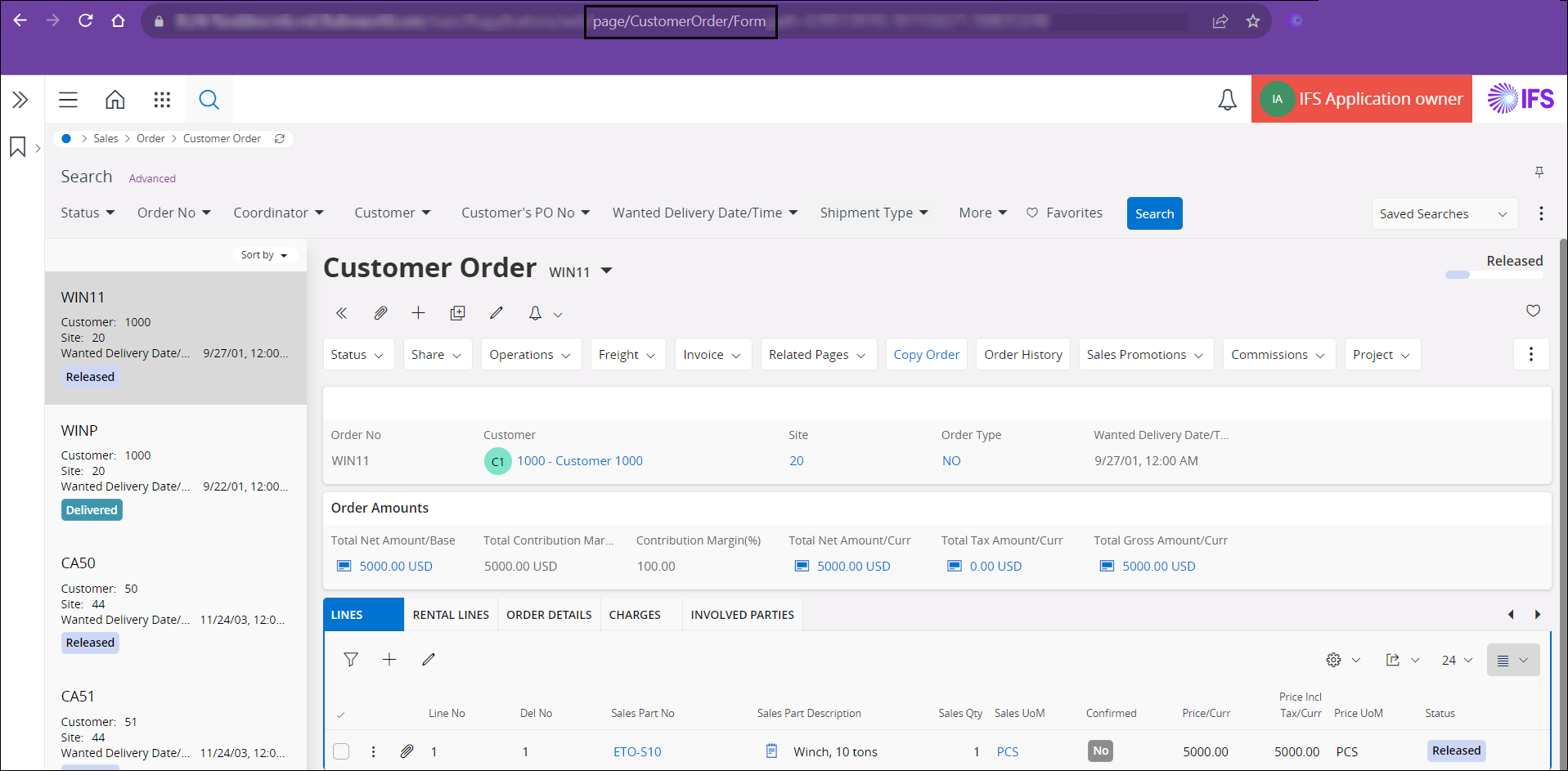Click the pencil edit icon for Customer Order
The width and height of the screenshot is (1568, 771).
point(496,313)
